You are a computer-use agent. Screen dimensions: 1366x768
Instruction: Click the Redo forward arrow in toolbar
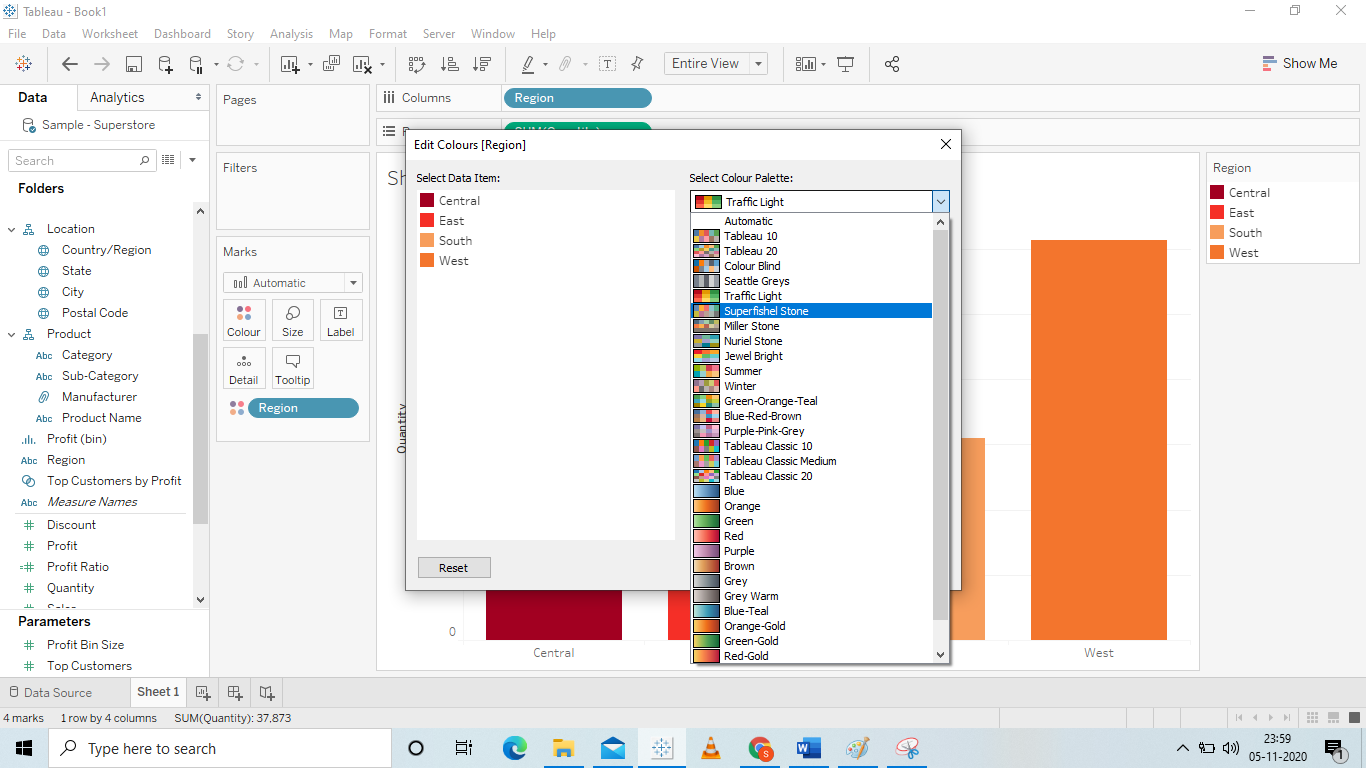click(102, 64)
